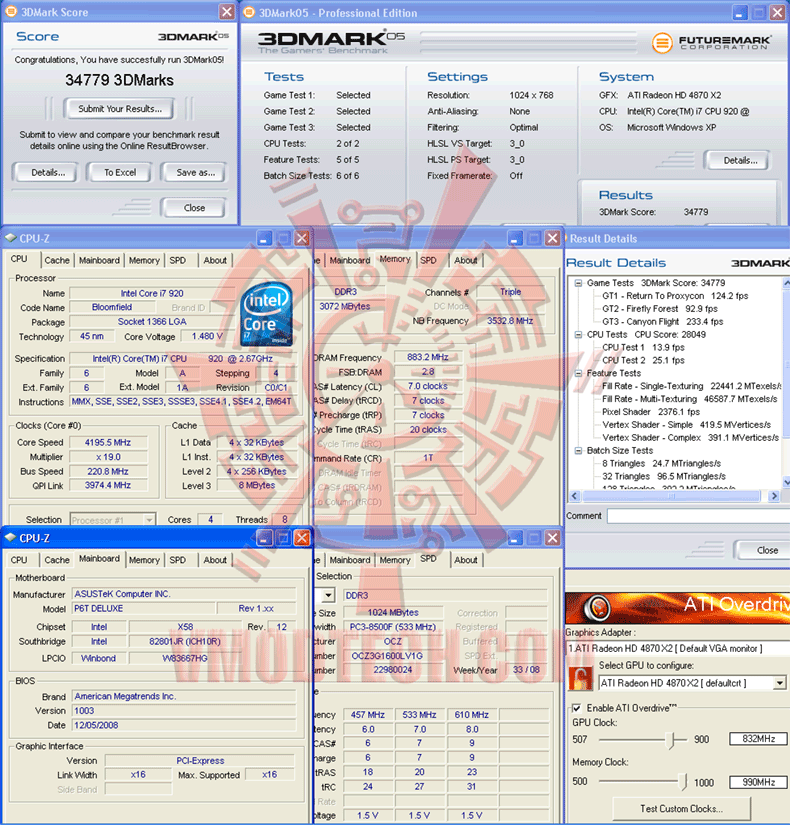Collapse the CPU Tests tree node

click(578, 335)
